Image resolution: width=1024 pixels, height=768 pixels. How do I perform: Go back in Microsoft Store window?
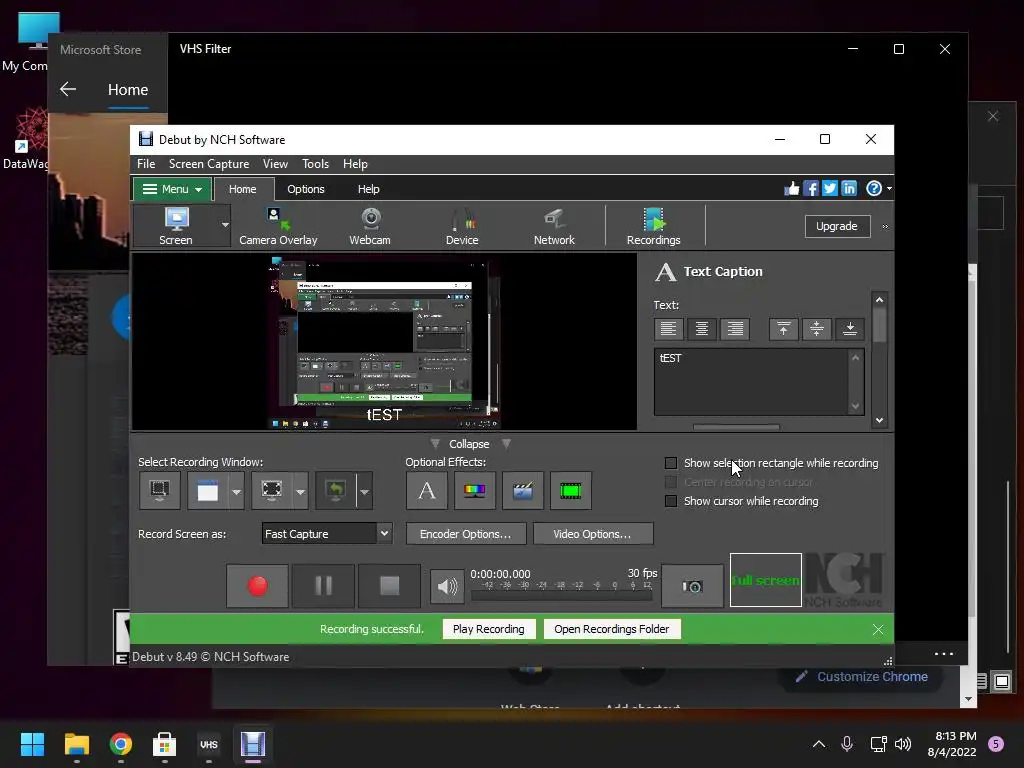[68, 89]
